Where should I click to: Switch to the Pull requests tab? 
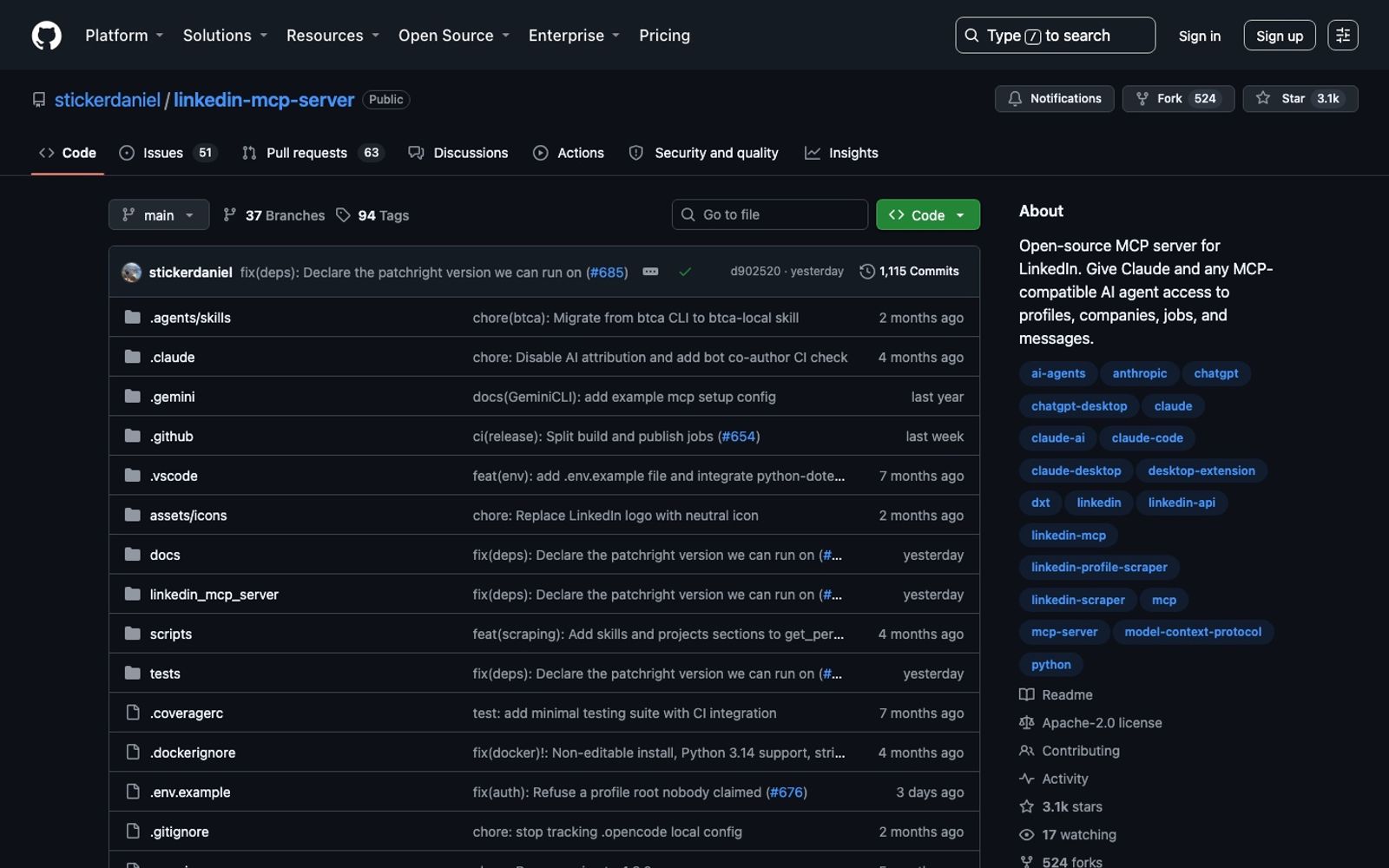coord(312,153)
